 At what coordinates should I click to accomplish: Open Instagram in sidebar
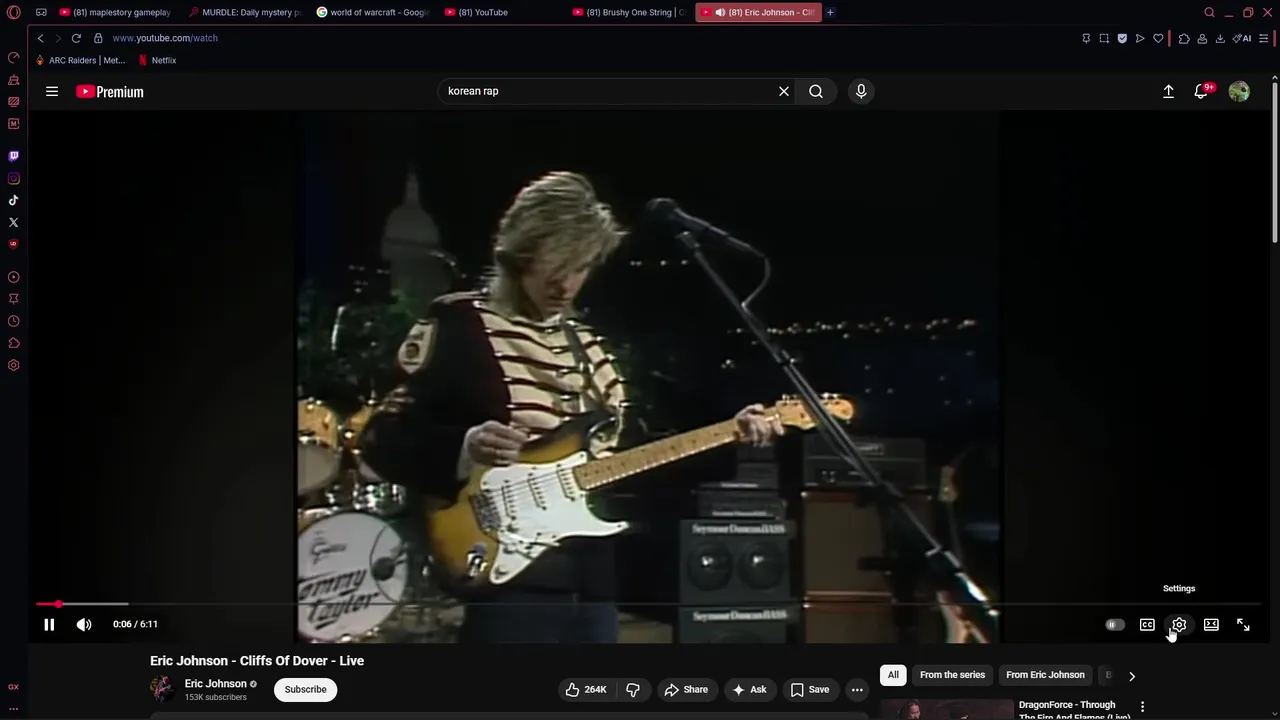point(13,178)
